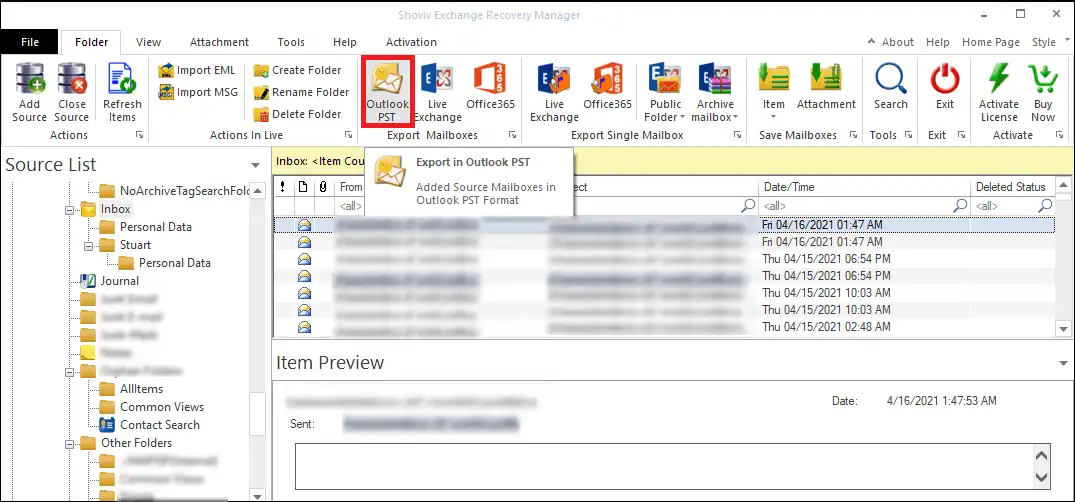Screen dimensions: 1075x502
Task: Export mailboxes to Outlook PST
Action: (387, 93)
